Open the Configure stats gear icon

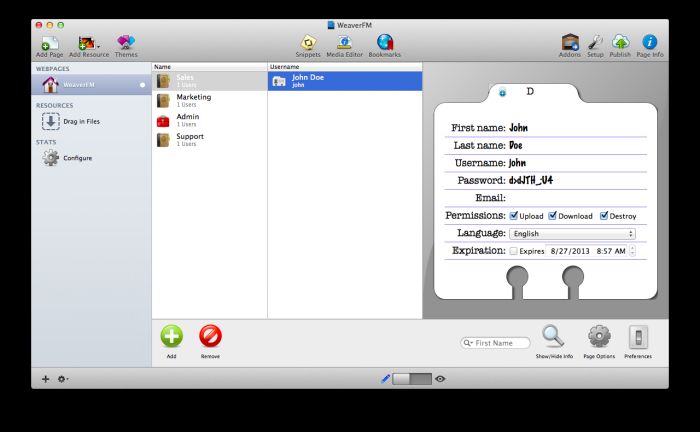51,158
